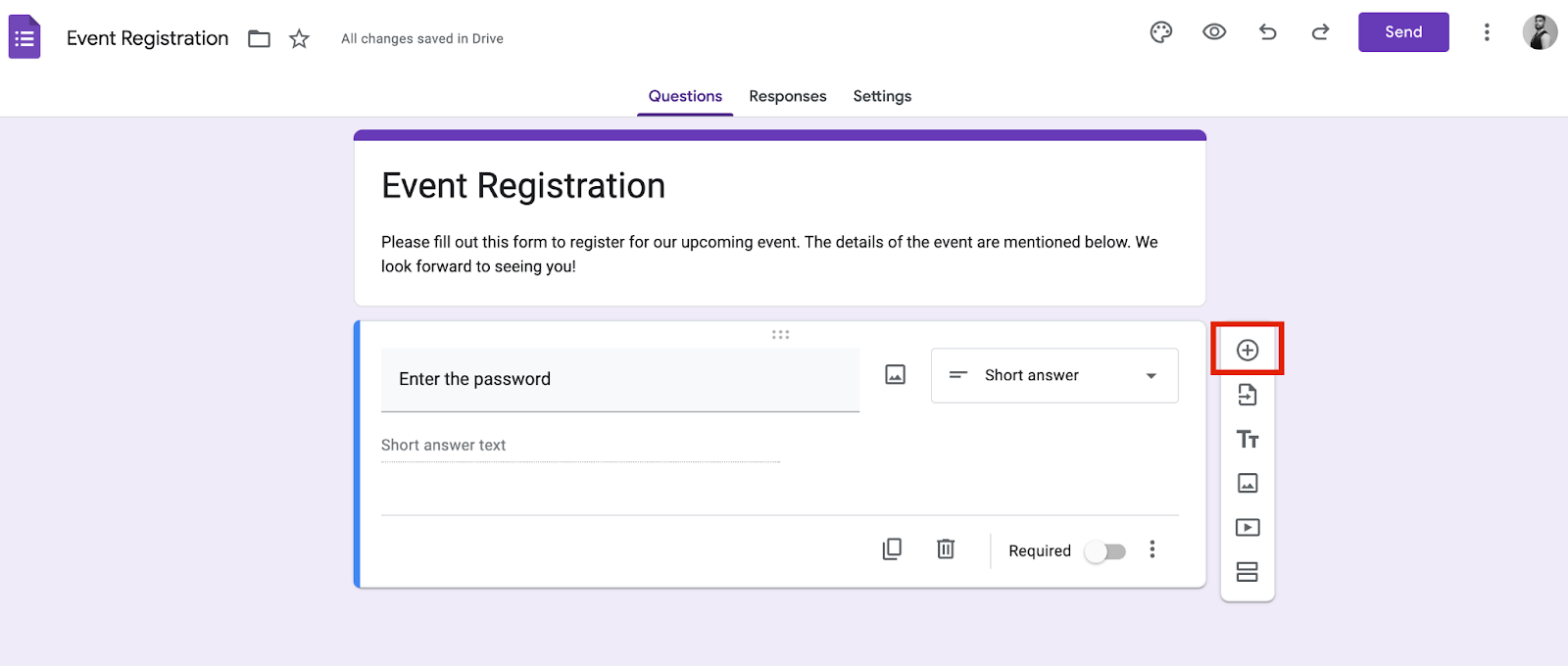Open the Google account avatar
Image resolution: width=1568 pixels, height=666 pixels.
click(1540, 32)
